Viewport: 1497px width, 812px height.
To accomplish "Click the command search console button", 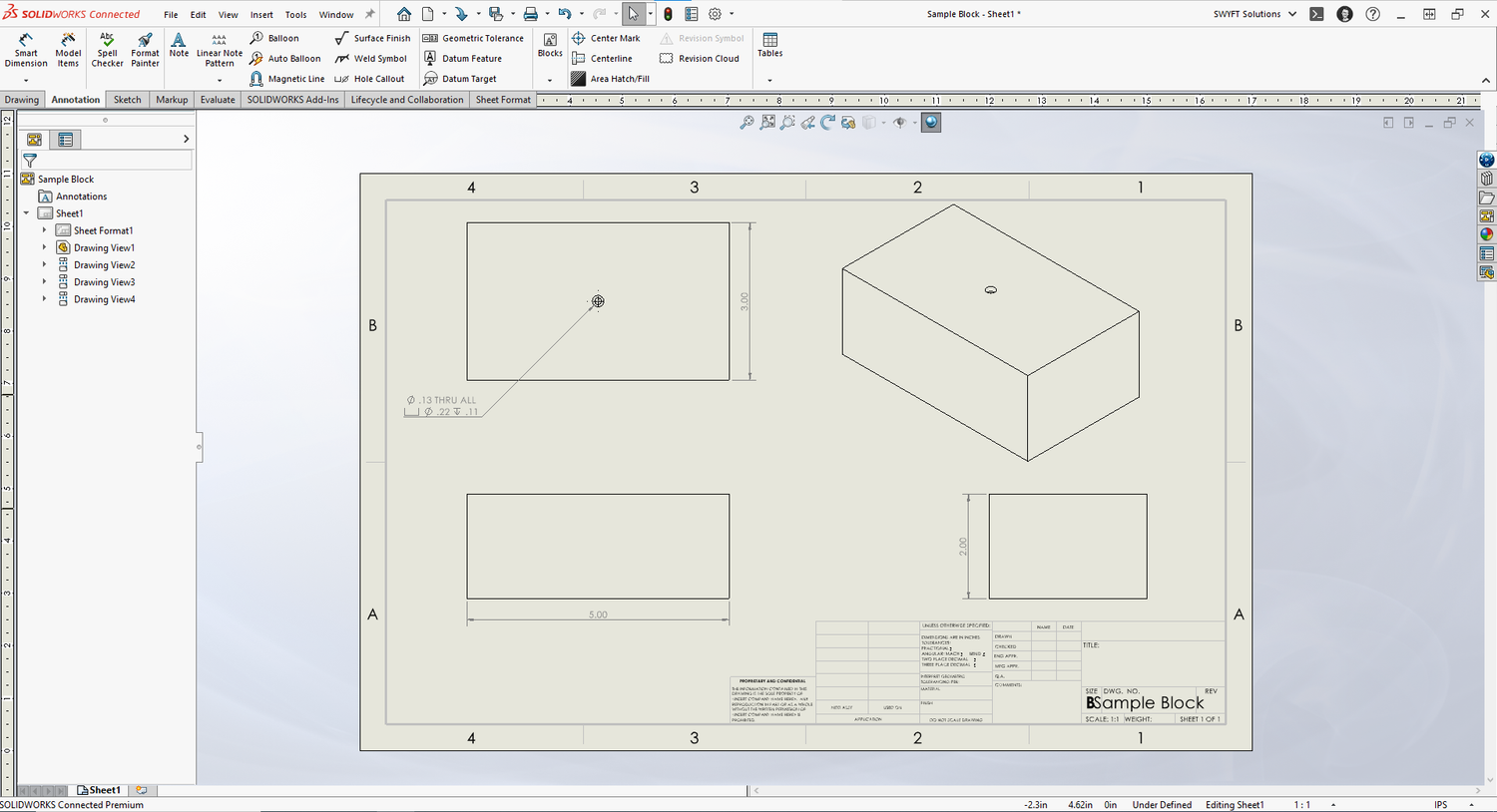I will tap(1317, 14).
